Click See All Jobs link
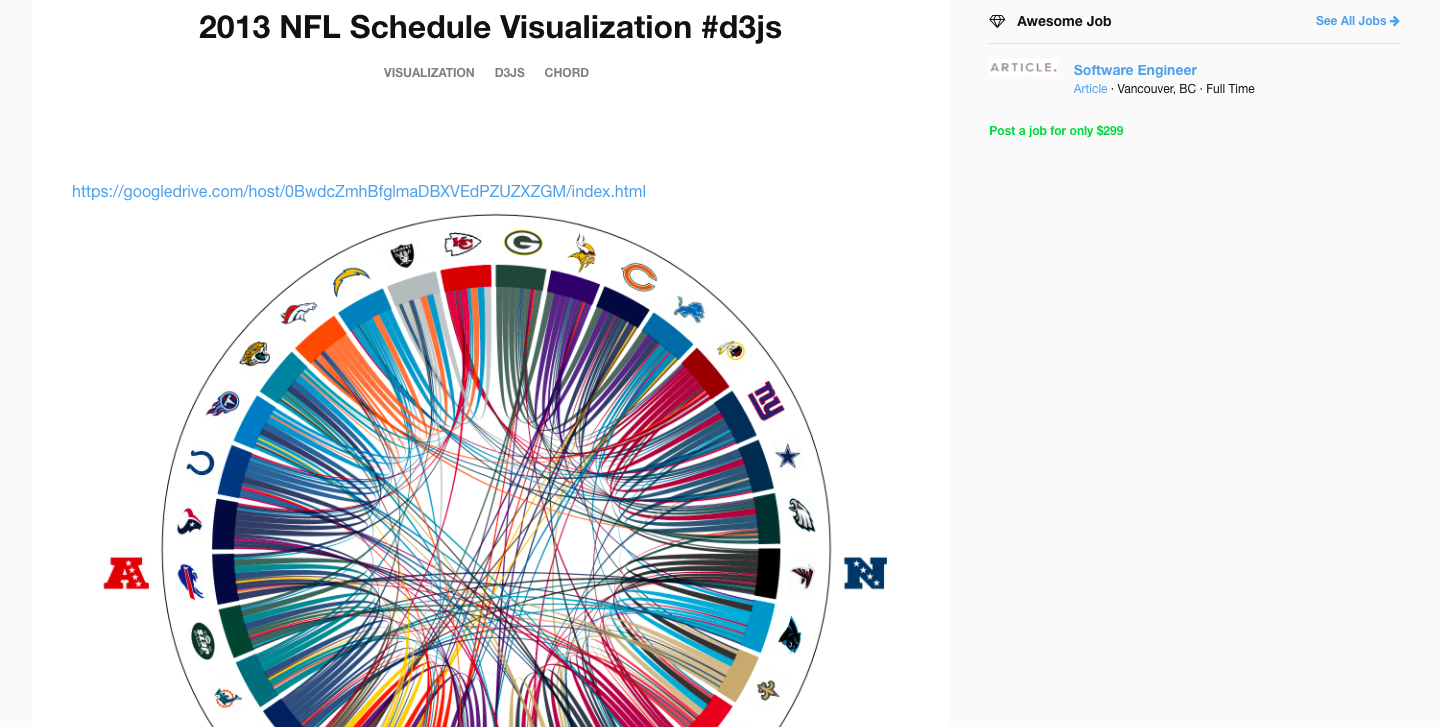The image size is (1440, 727). tap(1357, 21)
